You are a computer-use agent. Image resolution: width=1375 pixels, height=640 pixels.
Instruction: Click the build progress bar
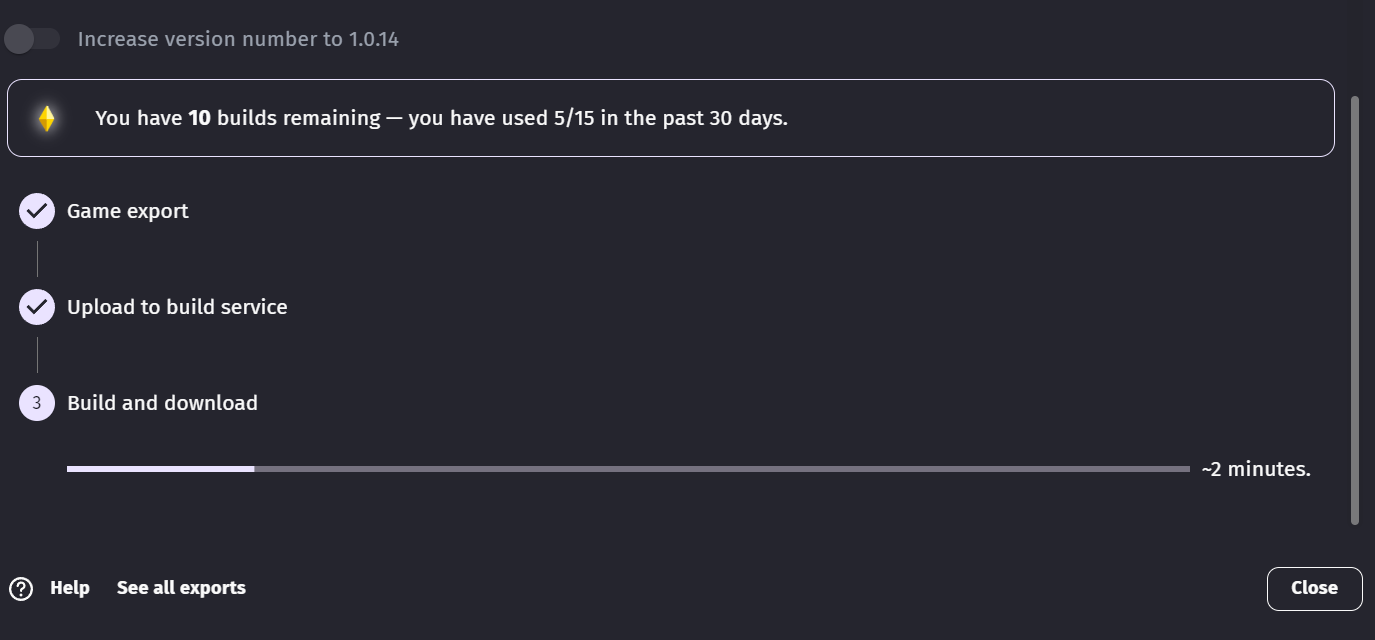click(627, 467)
